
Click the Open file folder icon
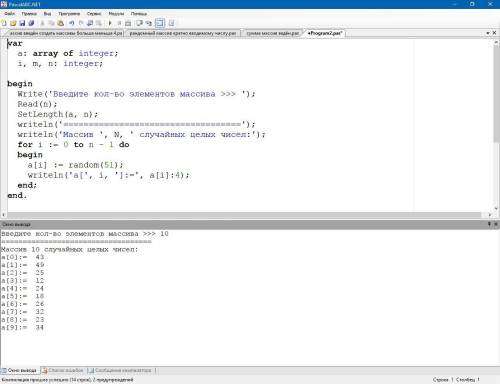point(13,23)
